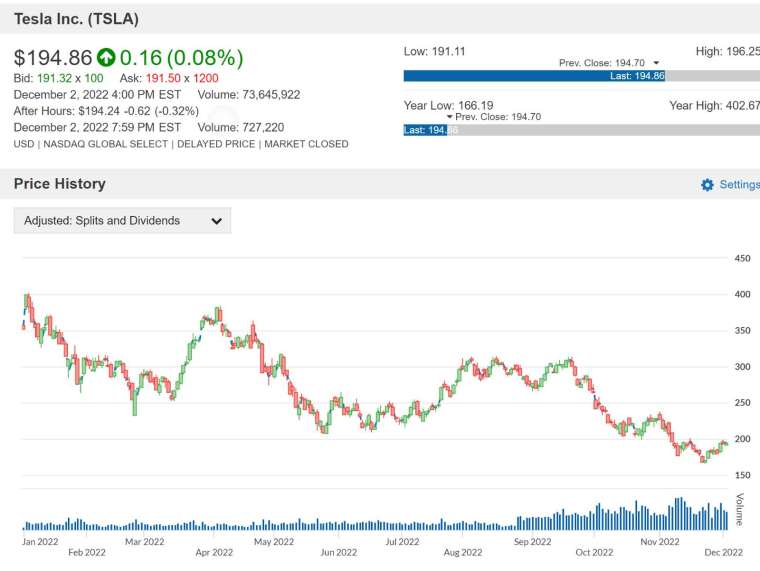Click the Aug 2022 axis label
760x571 pixels.
(463, 553)
